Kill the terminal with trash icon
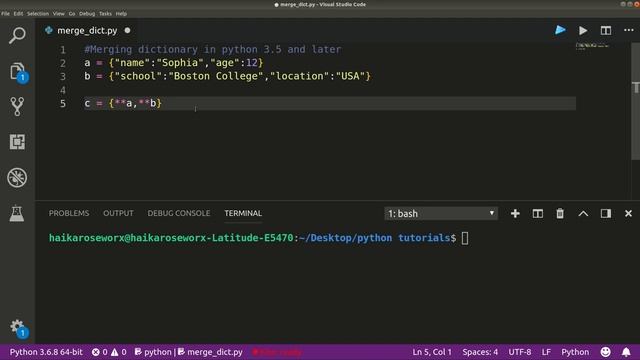 pos(560,213)
